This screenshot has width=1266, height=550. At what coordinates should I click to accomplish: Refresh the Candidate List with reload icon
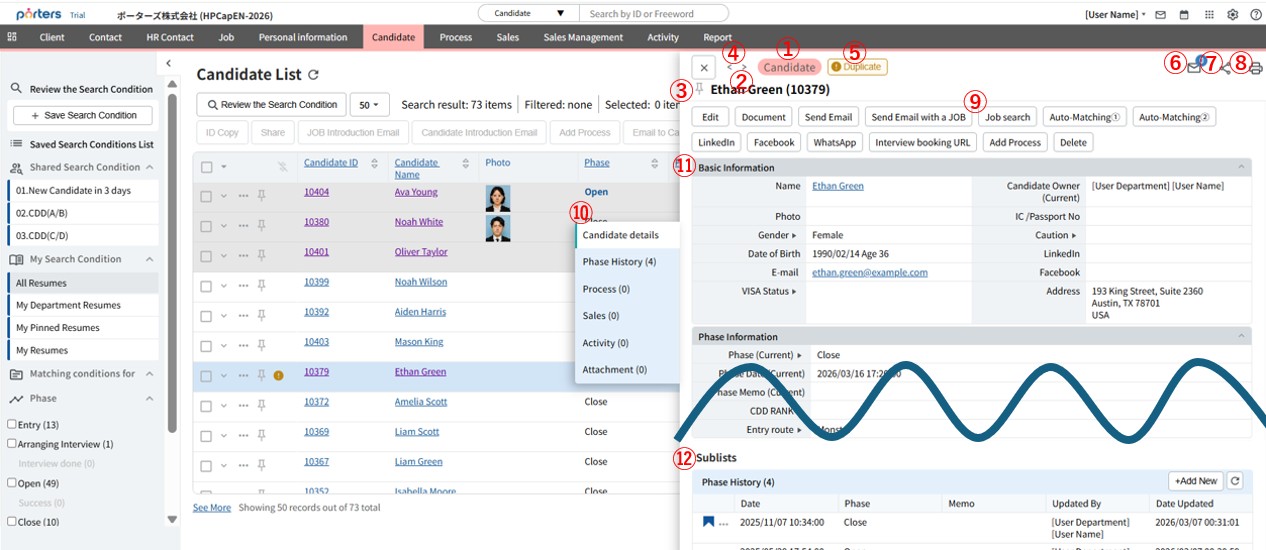314,75
